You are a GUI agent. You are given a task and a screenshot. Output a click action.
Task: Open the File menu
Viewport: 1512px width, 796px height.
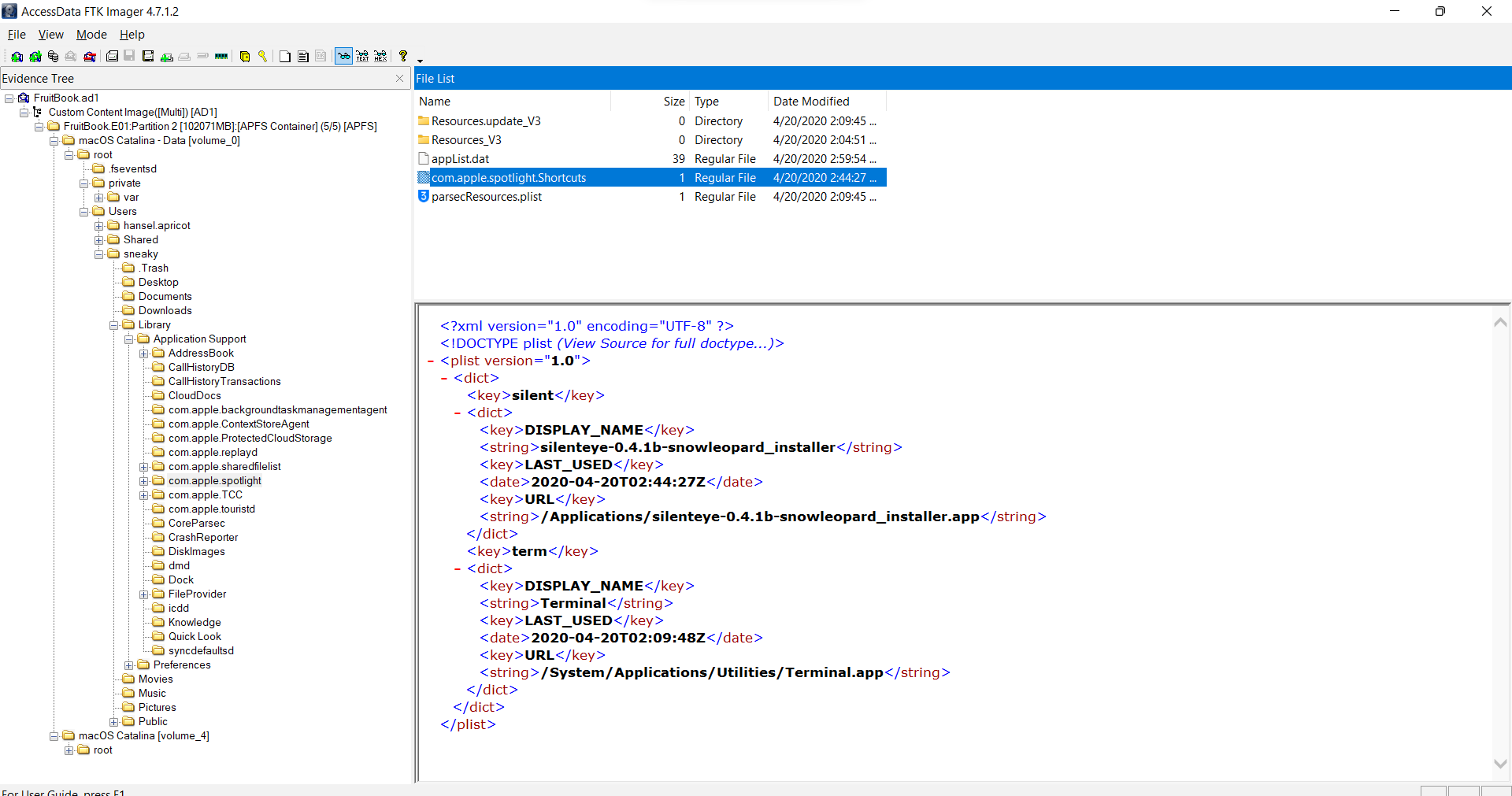click(x=17, y=35)
